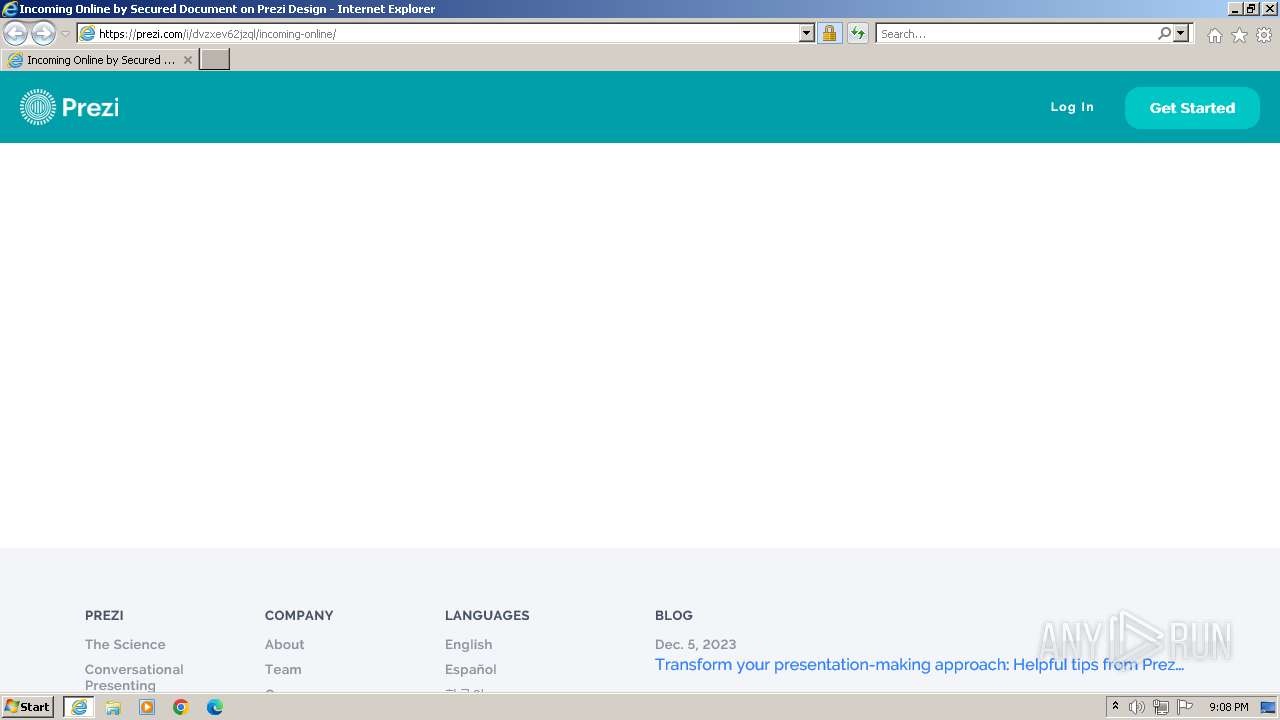Click the network tray icon
The image size is (1280, 720).
1161,707
